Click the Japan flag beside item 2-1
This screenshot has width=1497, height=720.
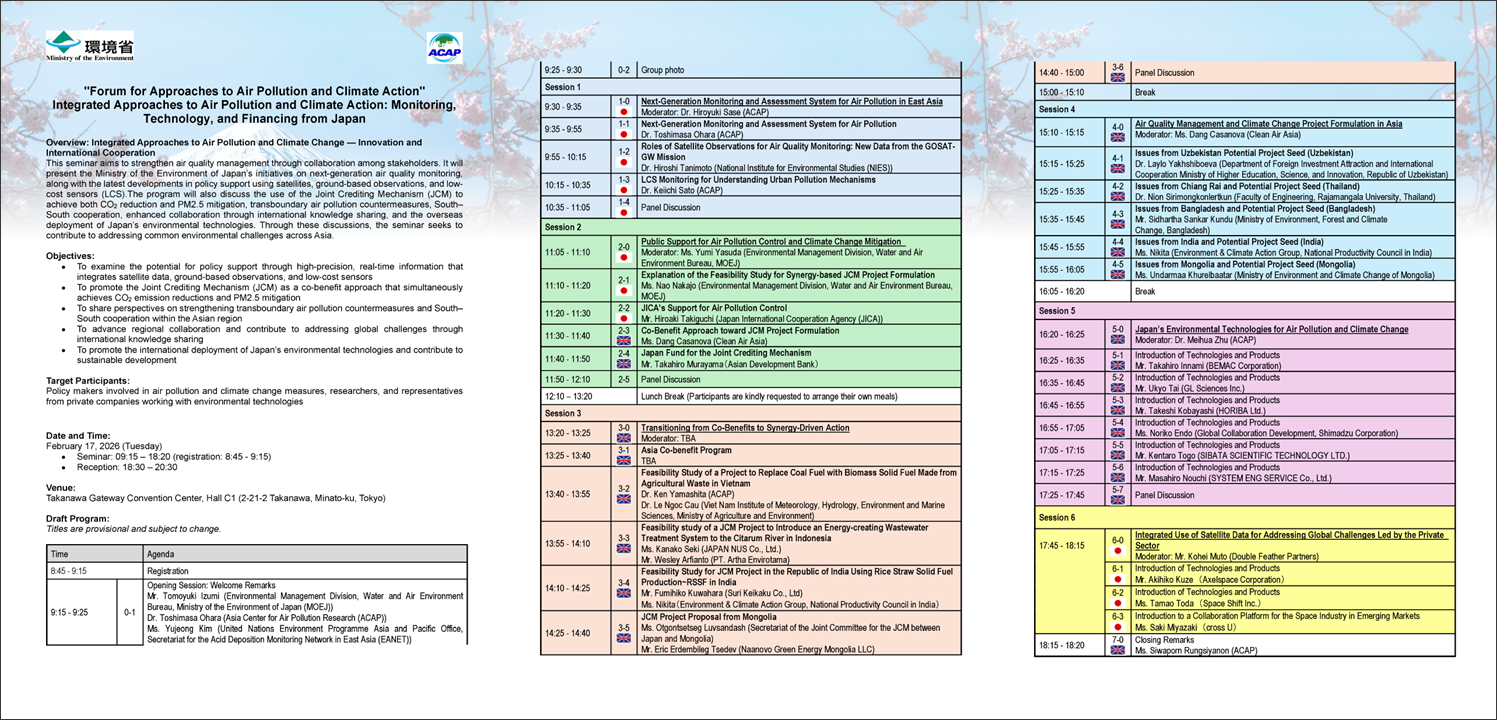tap(624, 290)
